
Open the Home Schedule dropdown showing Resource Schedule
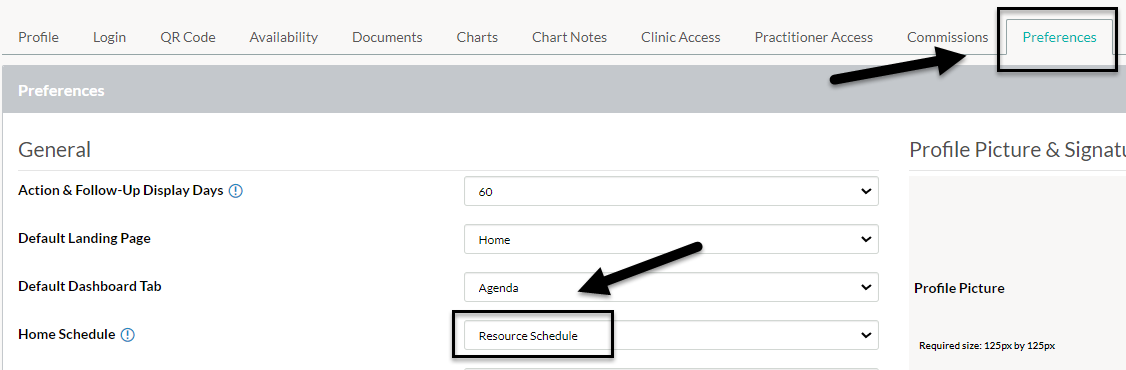[x=671, y=335]
